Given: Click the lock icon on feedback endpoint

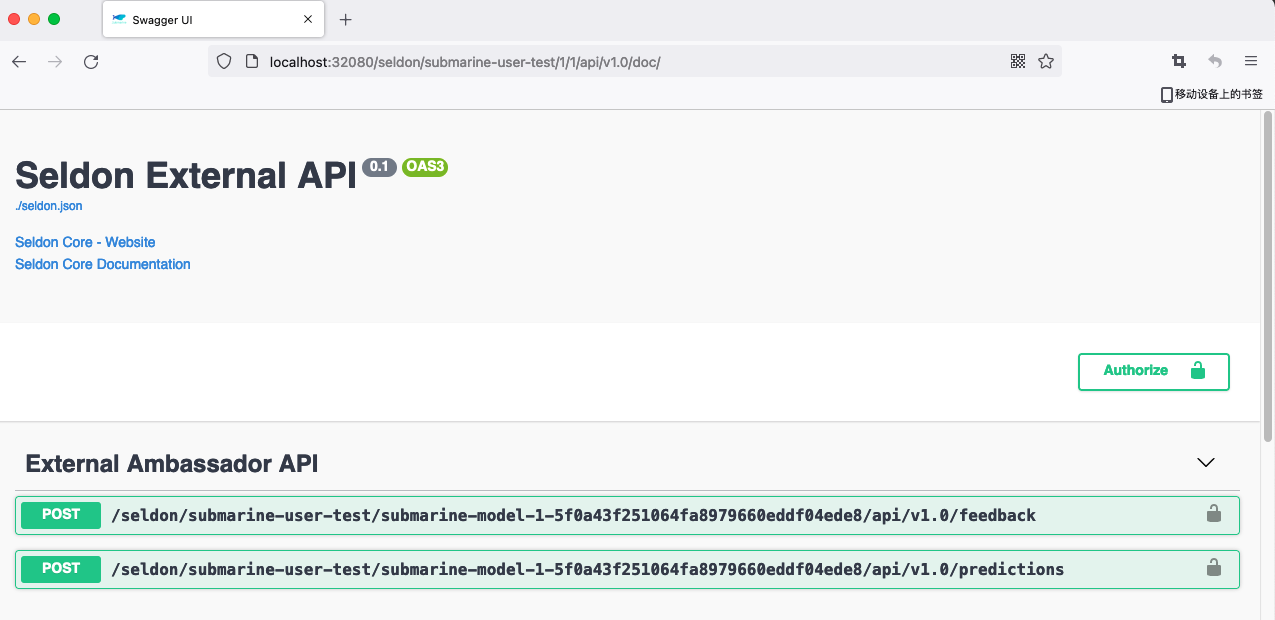Looking at the screenshot, I should pyautogui.click(x=1214, y=514).
